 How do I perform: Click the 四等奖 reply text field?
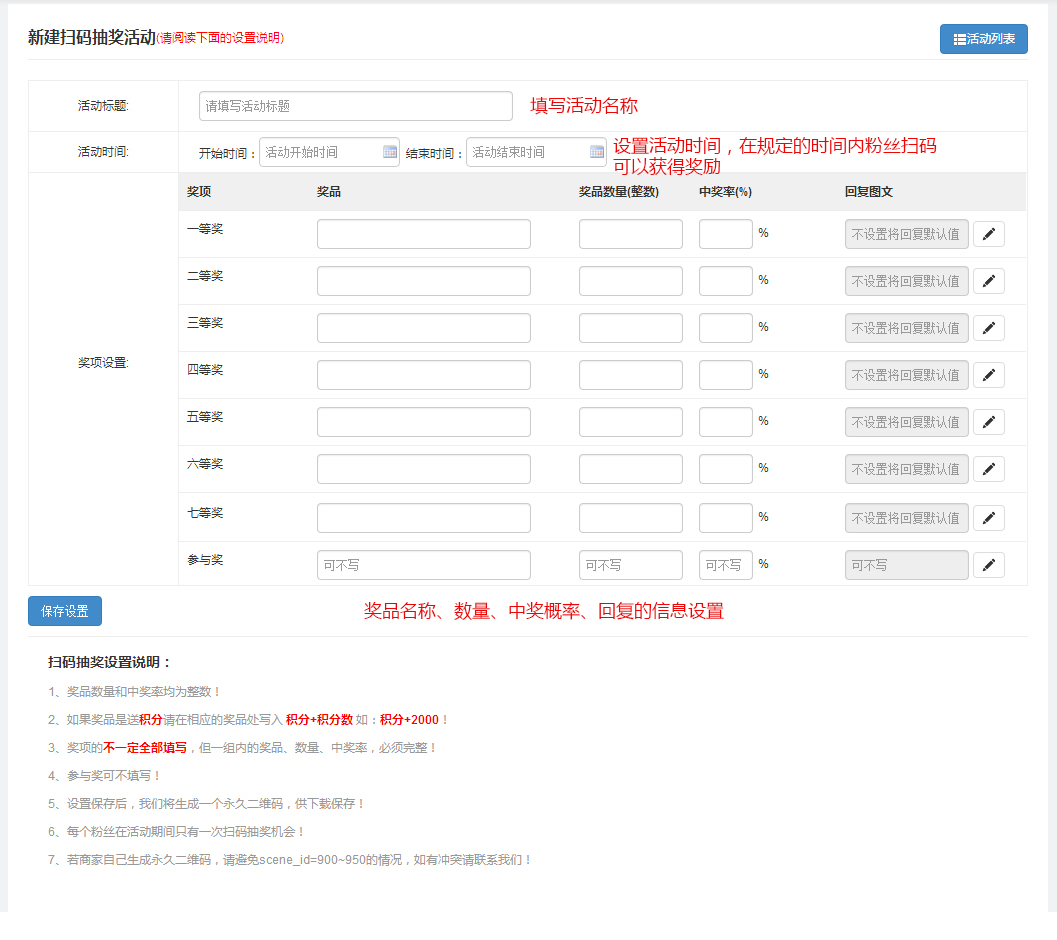(906, 375)
